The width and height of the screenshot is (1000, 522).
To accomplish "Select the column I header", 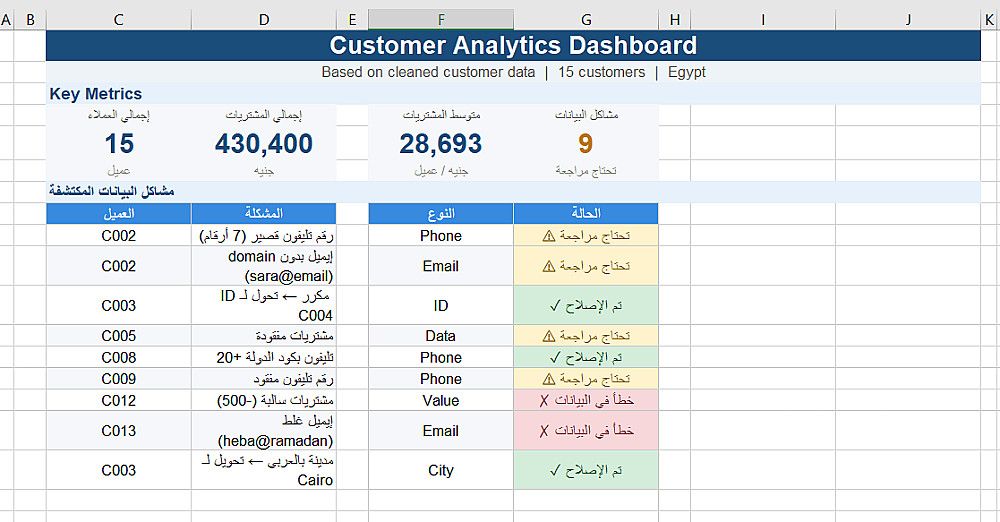I will coord(763,19).
